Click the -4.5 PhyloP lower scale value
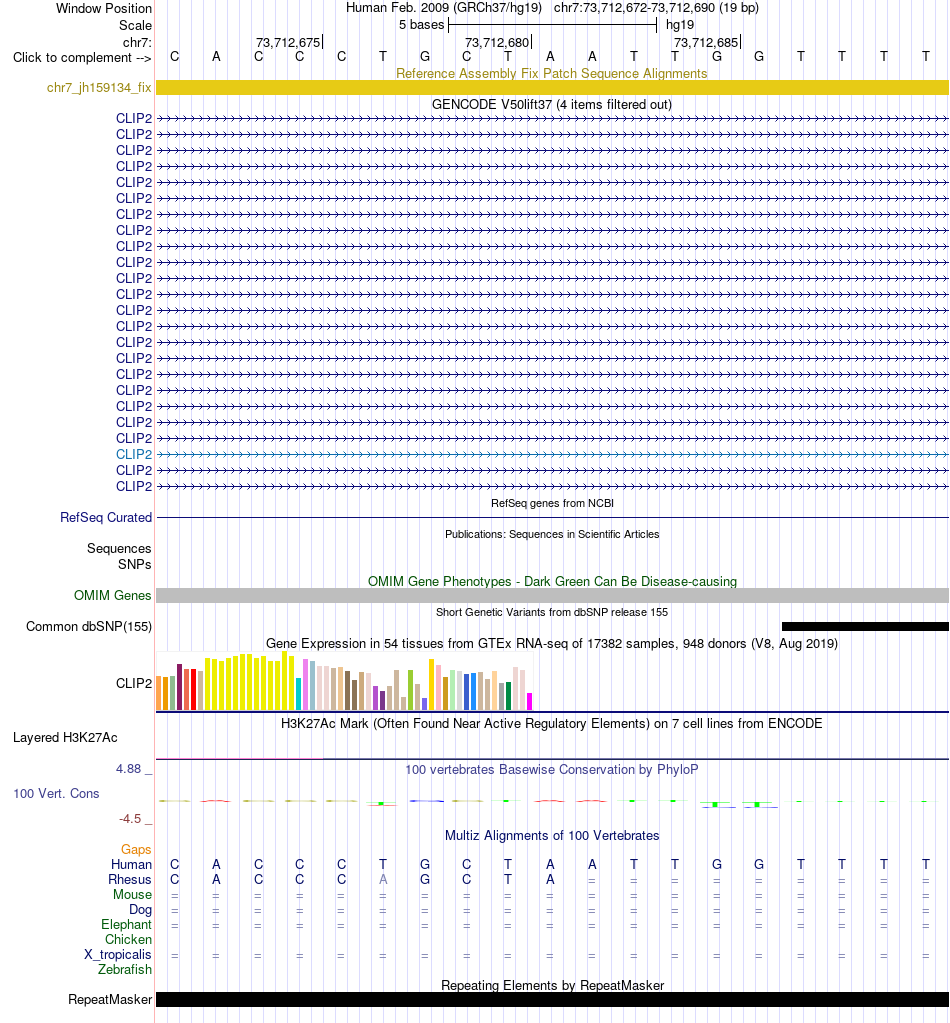Viewport: 950px width, 1023px height. coord(130,819)
